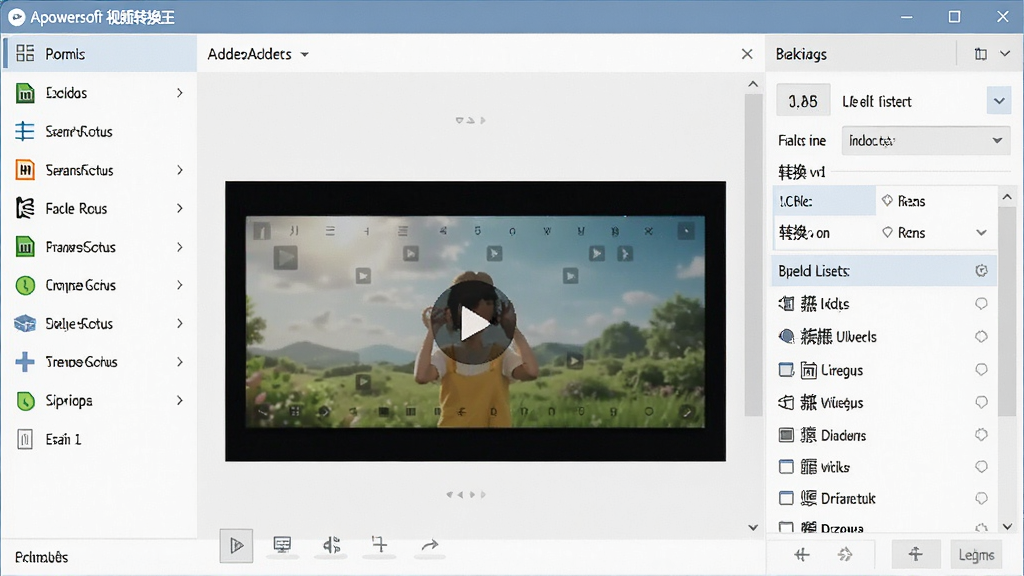
Task: Click the Legms button
Action: pos(976,554)
